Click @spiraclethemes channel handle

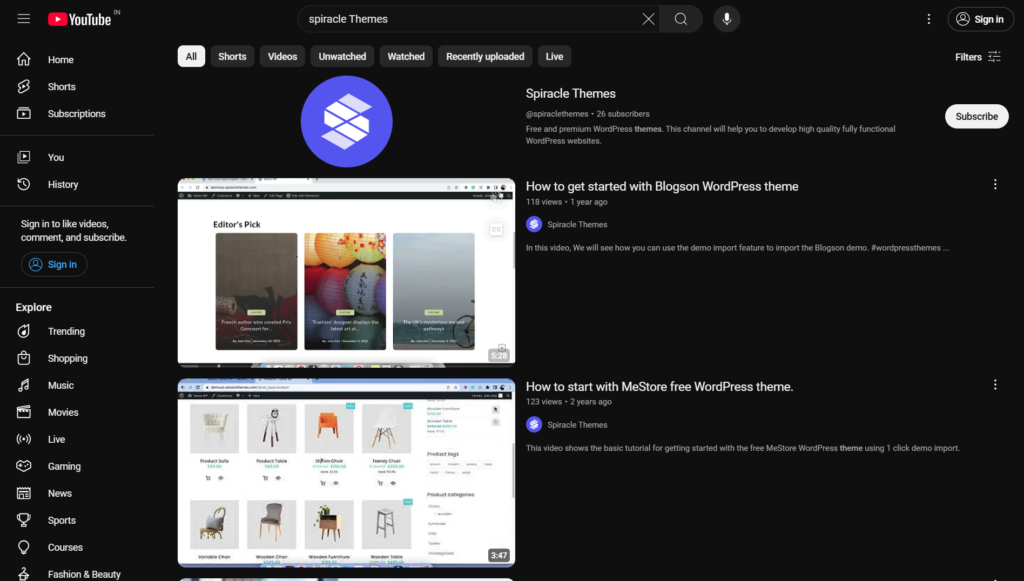[x=557, y=114]
